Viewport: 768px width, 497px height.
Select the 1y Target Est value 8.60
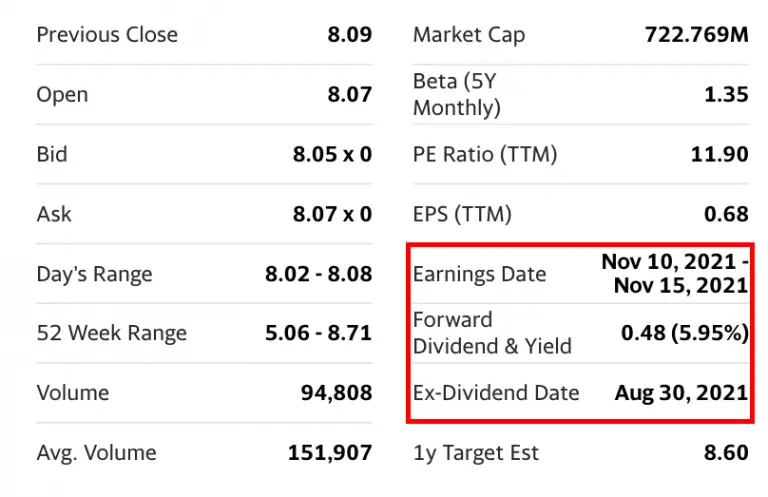click(726, 452)
